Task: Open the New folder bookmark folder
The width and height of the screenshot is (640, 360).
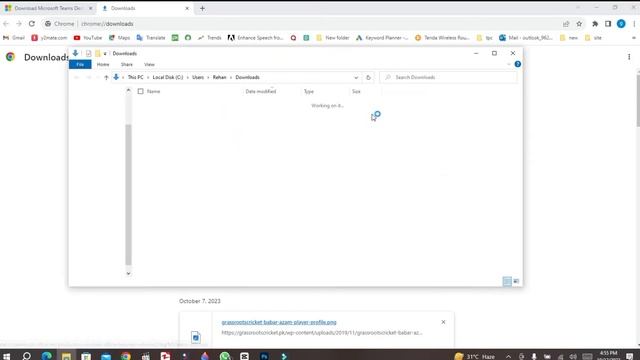Action: (333, 38)
